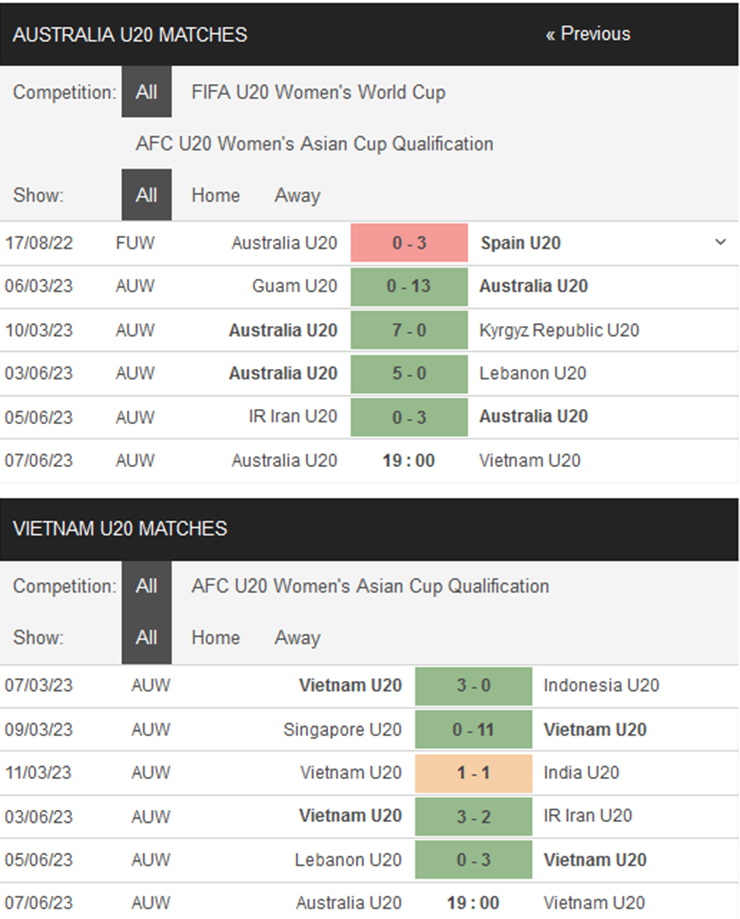Filter by FIFA U20 Women's World Cup
The height and width of the screenshot is (919, 740).
point(318,92)
